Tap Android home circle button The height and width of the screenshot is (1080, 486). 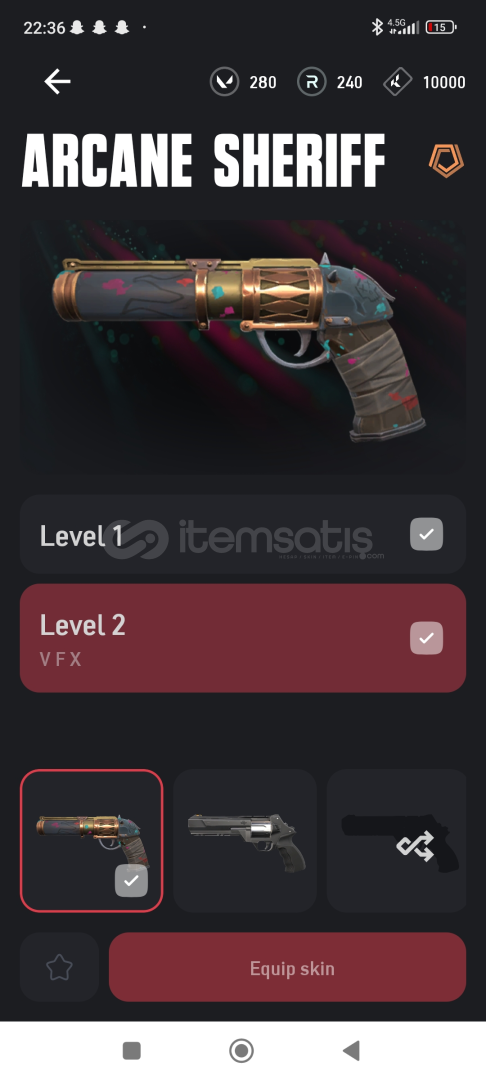(242, 1050)
